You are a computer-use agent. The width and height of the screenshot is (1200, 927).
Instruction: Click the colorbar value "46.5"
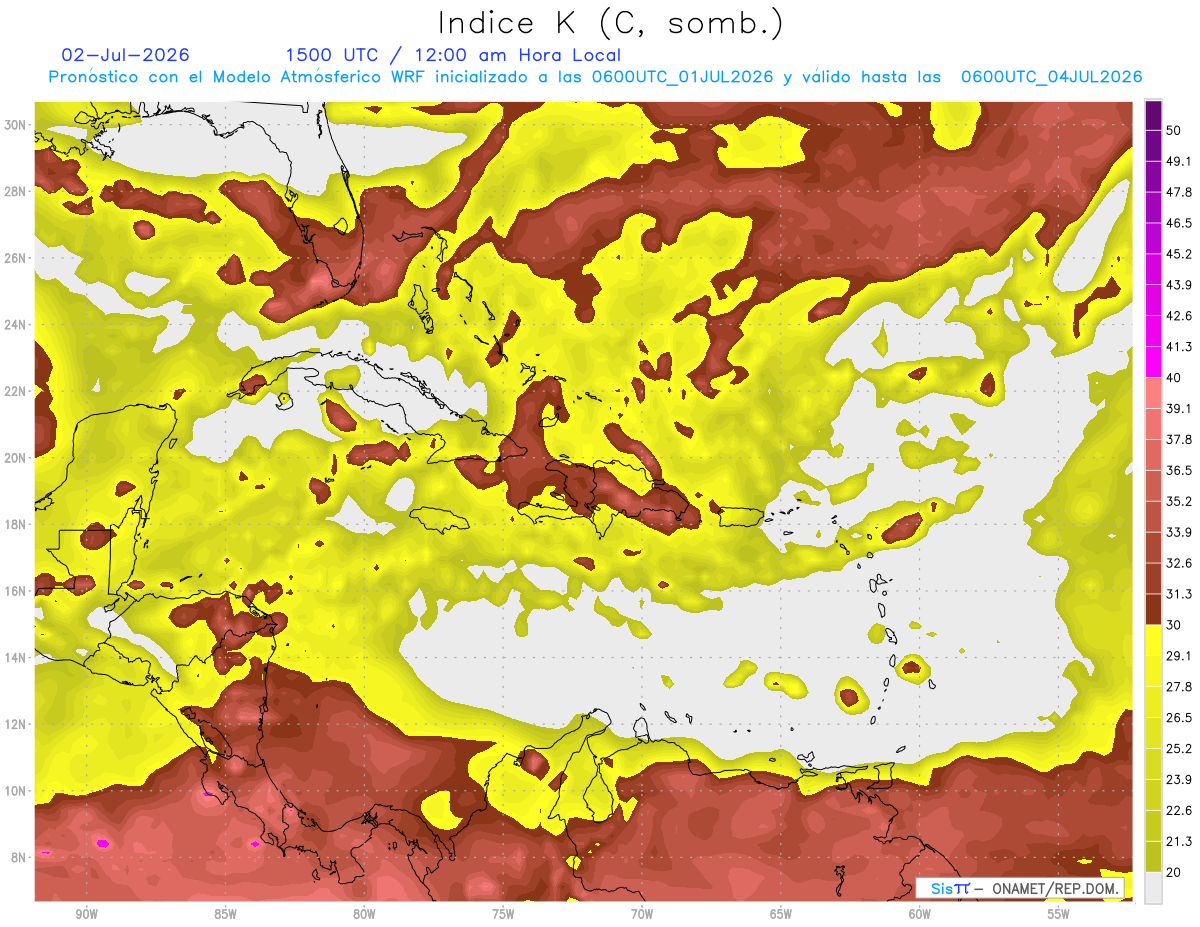1179,223
